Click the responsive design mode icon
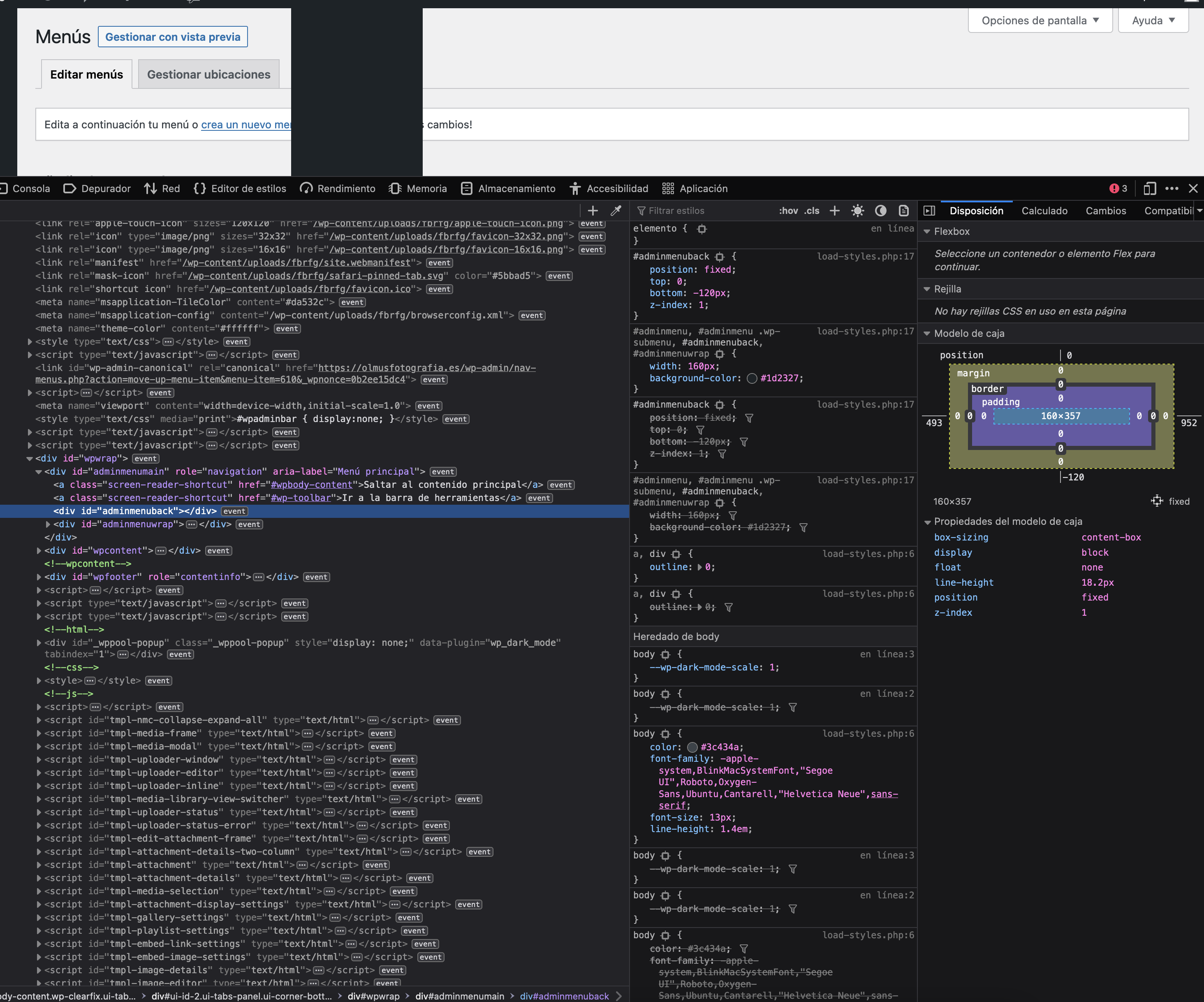Viewport: 1204px width, 1002px height. [1150, 189]
